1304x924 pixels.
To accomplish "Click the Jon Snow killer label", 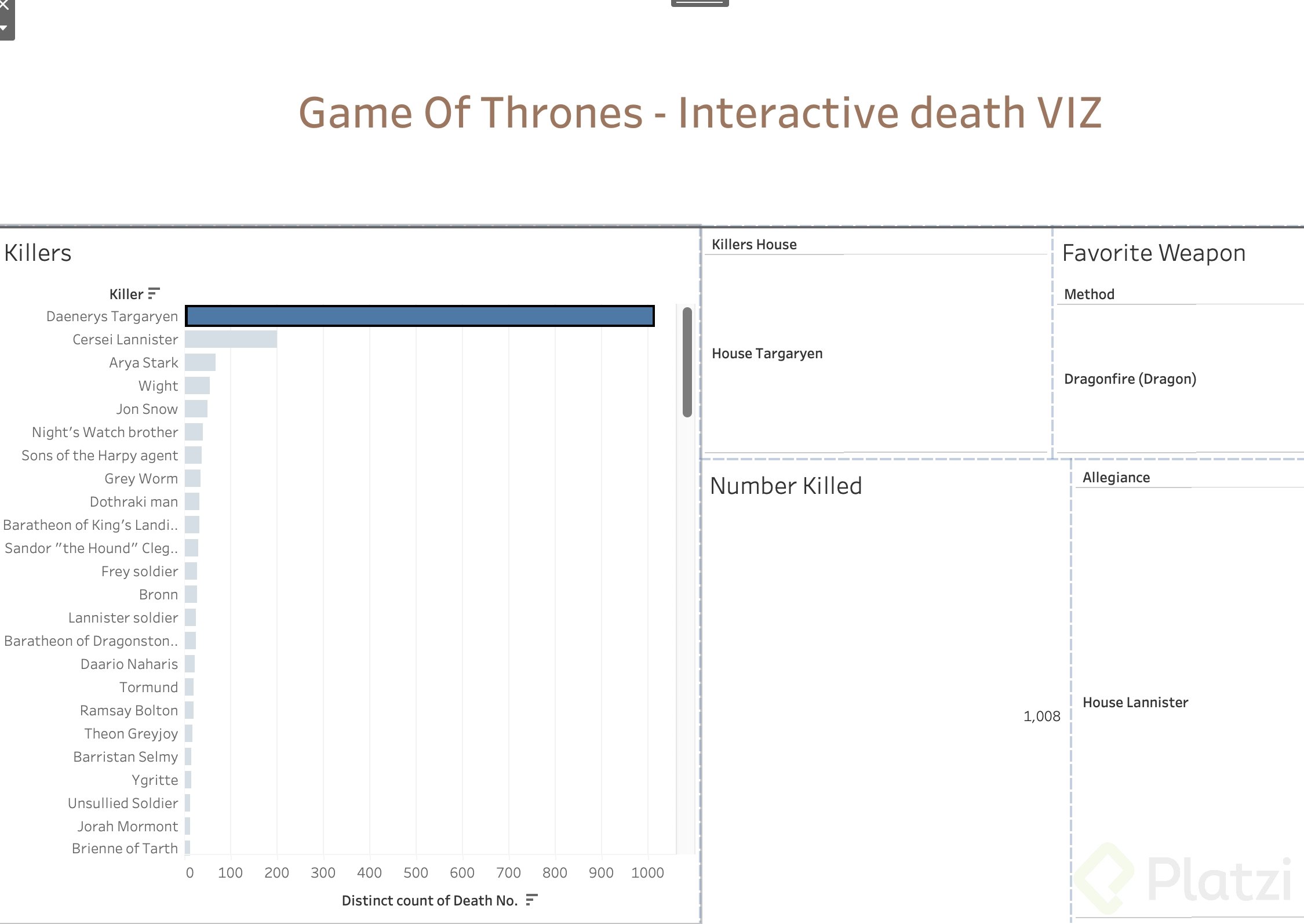I will coord(147,409).
